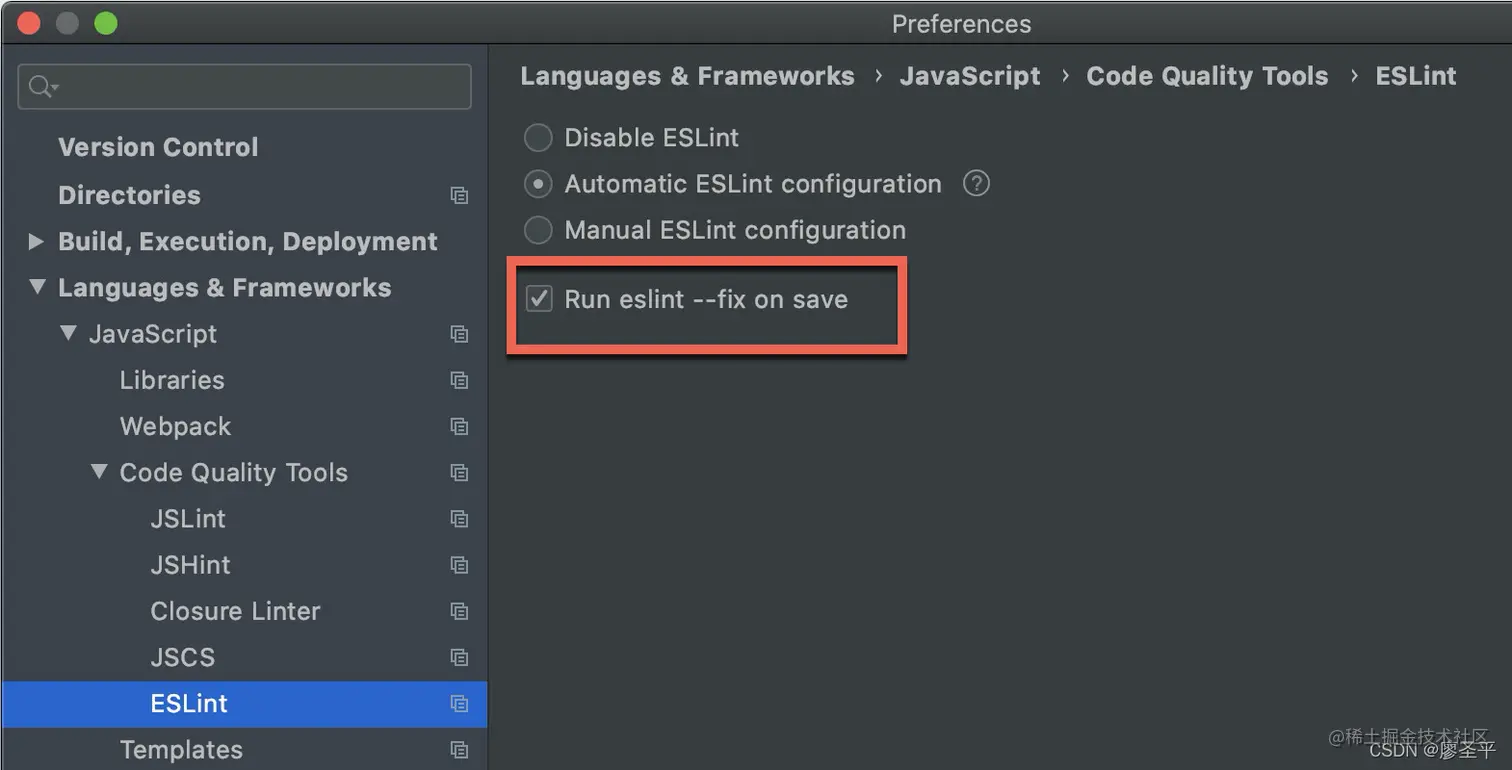Click the help question mark beside Automatic ESLint configuration

(976, 184)
